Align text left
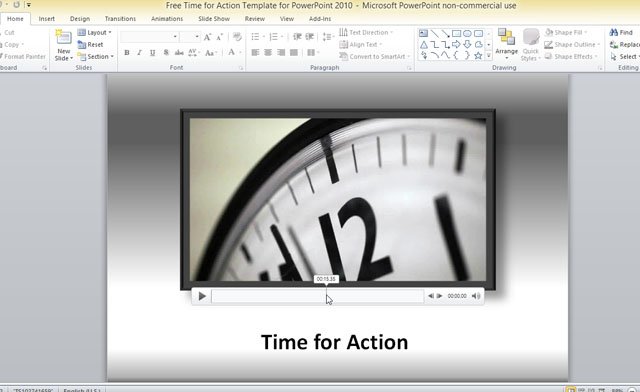 [x=256, y=53]
